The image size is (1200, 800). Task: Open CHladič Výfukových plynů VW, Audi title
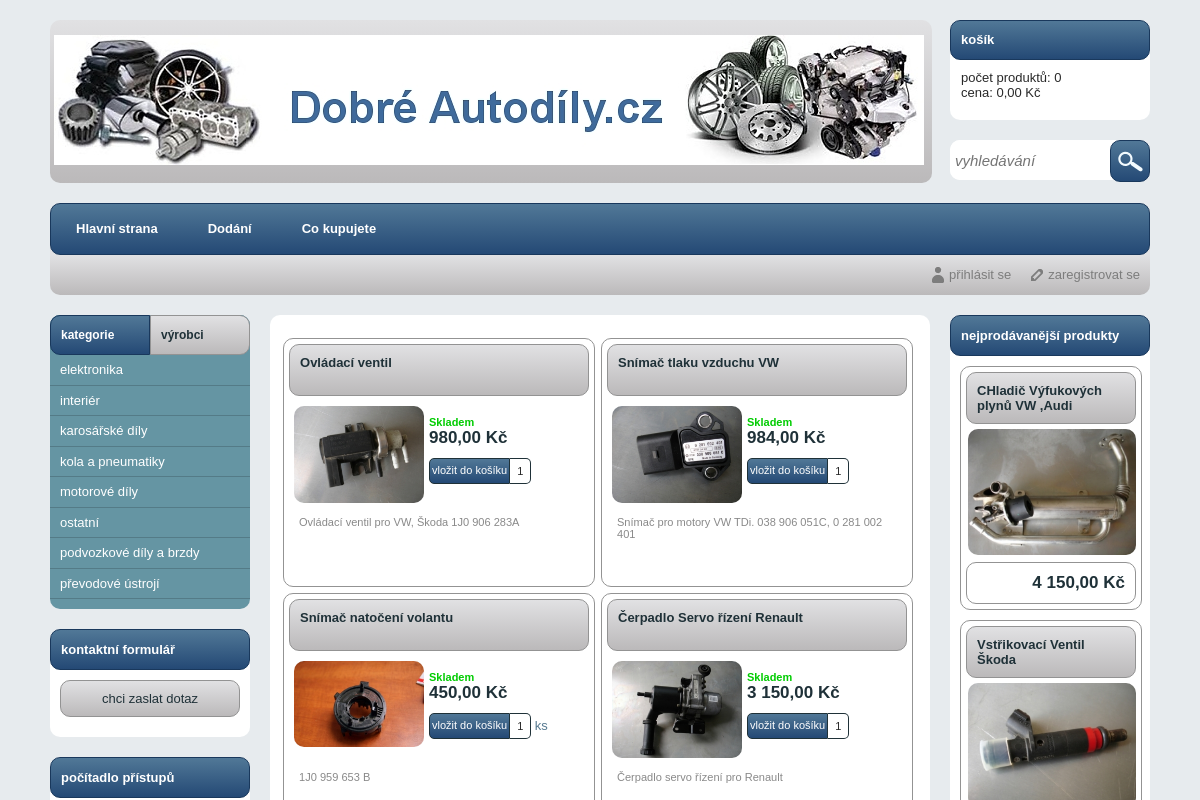point(1039,398)
